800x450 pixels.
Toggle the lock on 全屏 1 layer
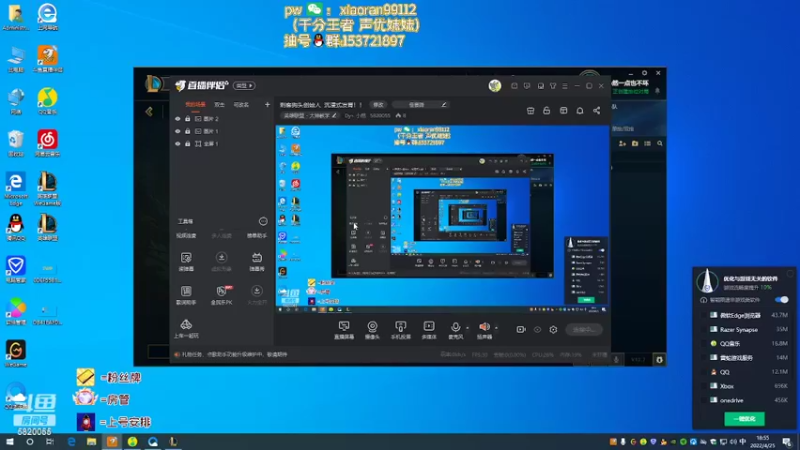click(x=187, y=144)
